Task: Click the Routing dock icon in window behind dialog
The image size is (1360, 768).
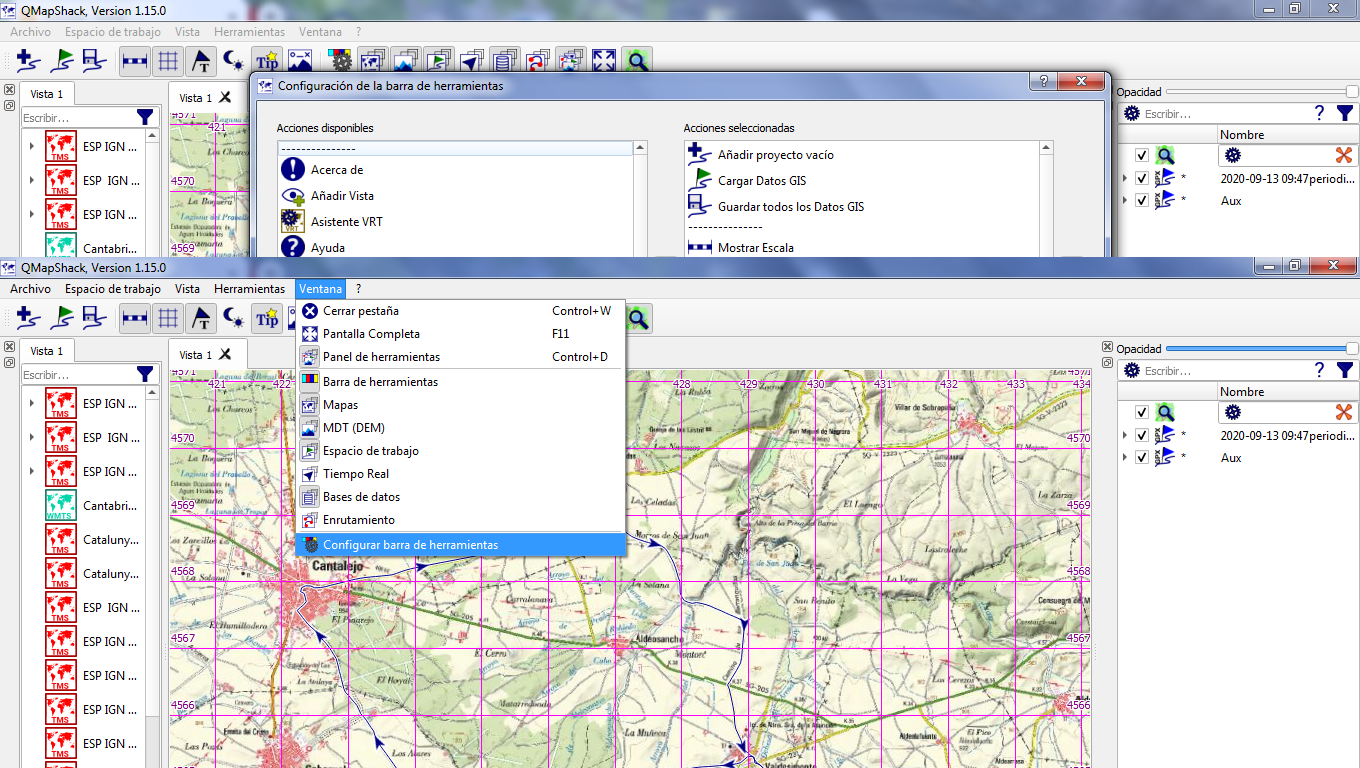Action: pyautogui.click(x=538, y=61)
